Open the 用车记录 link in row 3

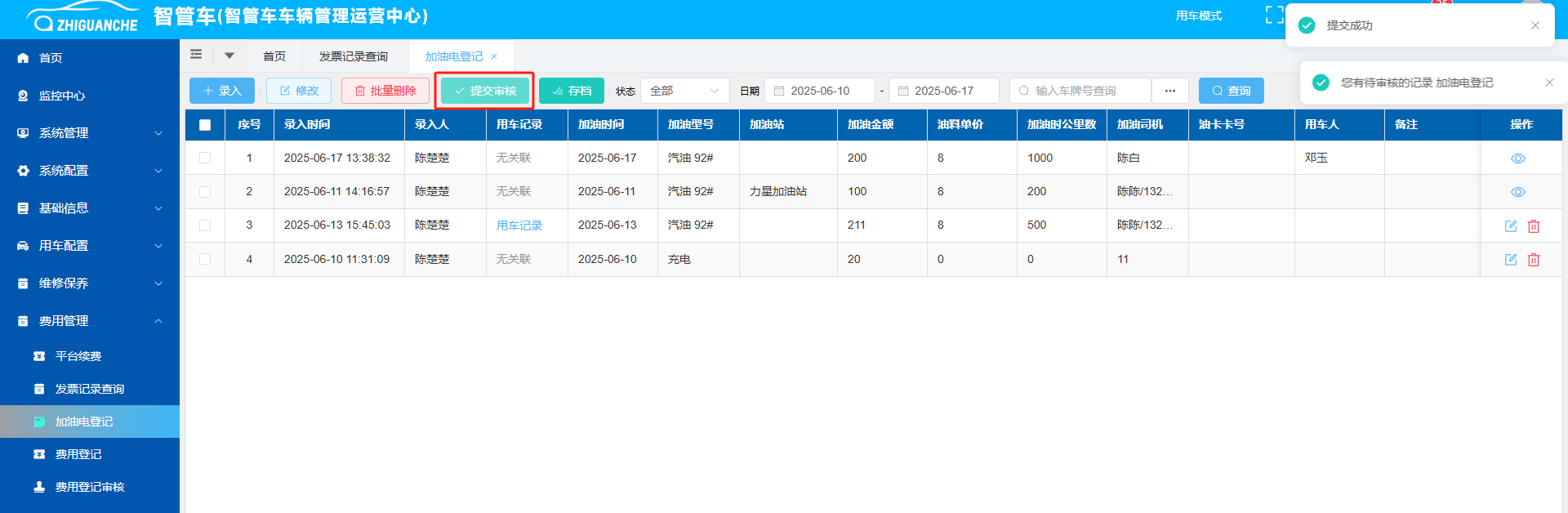pyautogui.click(x=519, y=225)
